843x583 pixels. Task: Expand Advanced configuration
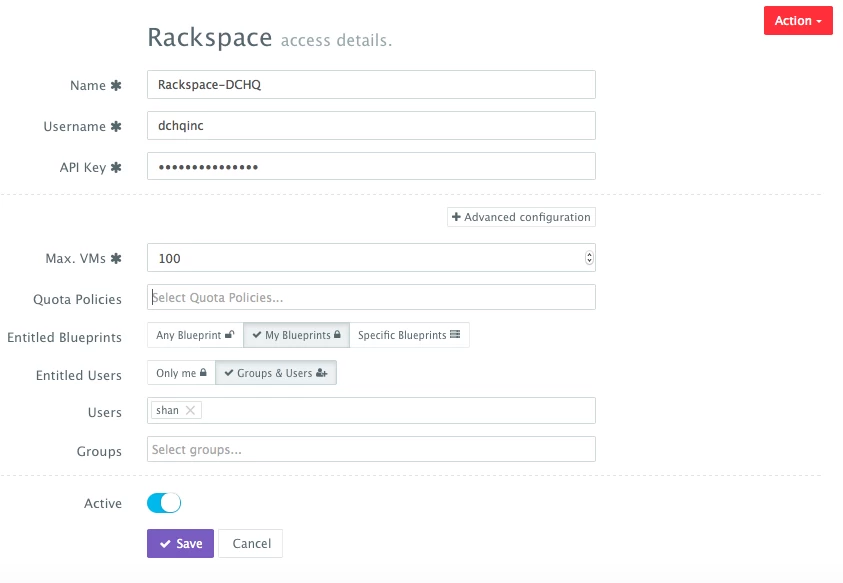point(521,217)
